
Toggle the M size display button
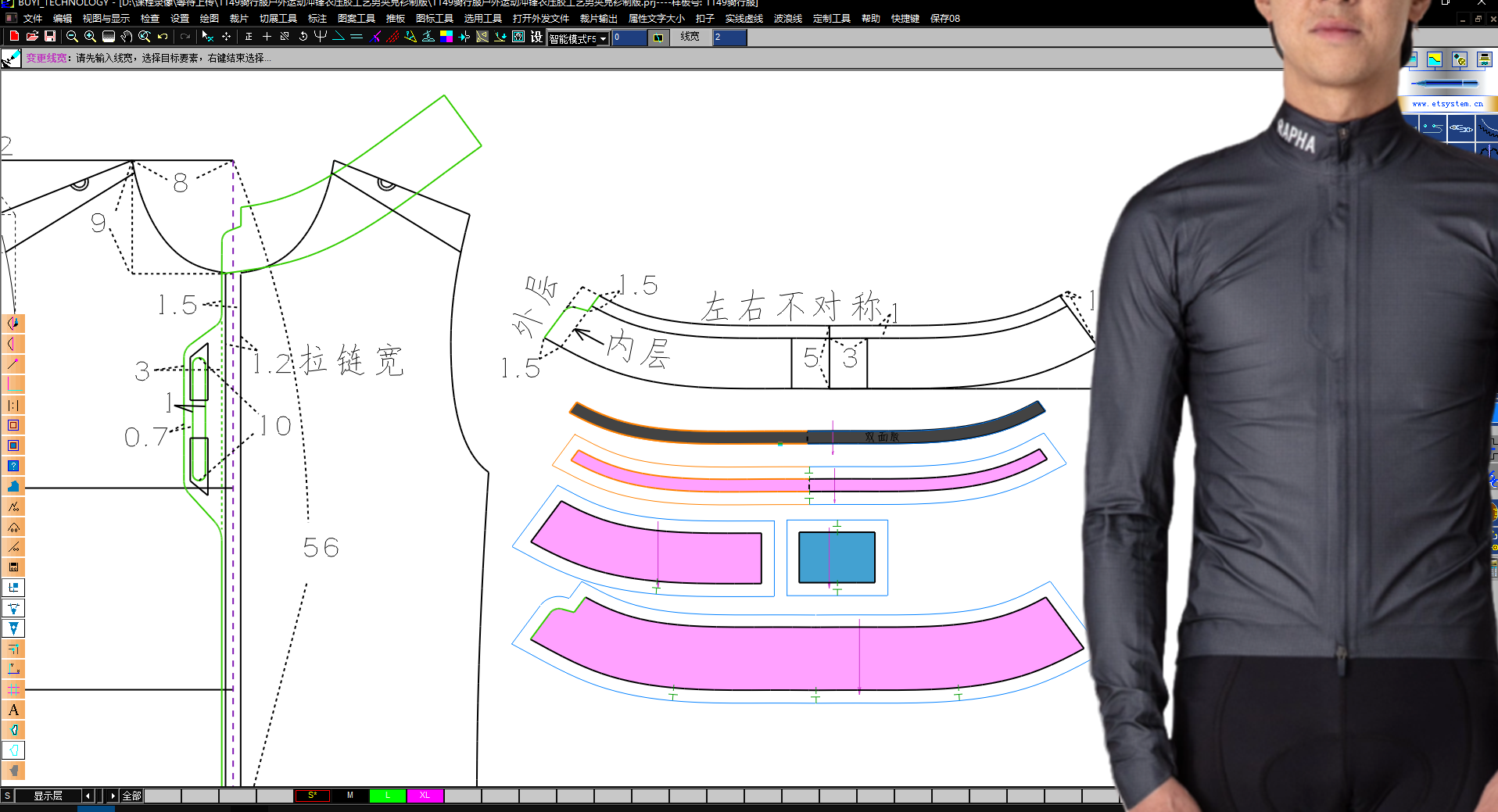(349, 796)
